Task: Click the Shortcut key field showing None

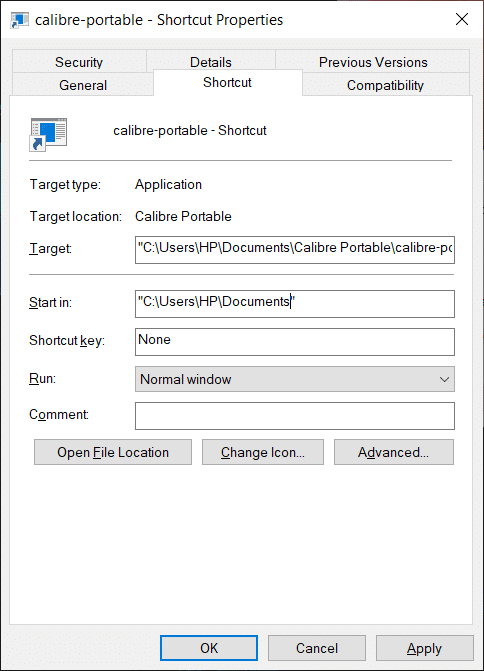Action: pos(295,342)
